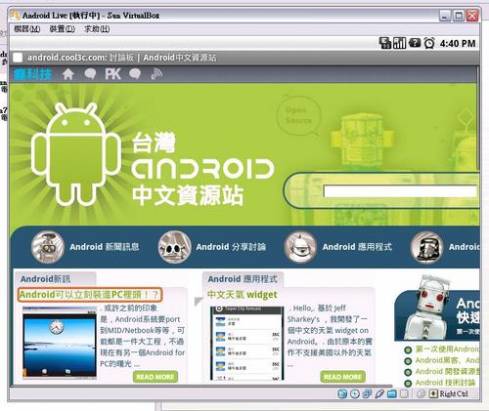Open the first Android category in the blue bar
The height and width of the screenshot is (411, 489).
[85, 247]
